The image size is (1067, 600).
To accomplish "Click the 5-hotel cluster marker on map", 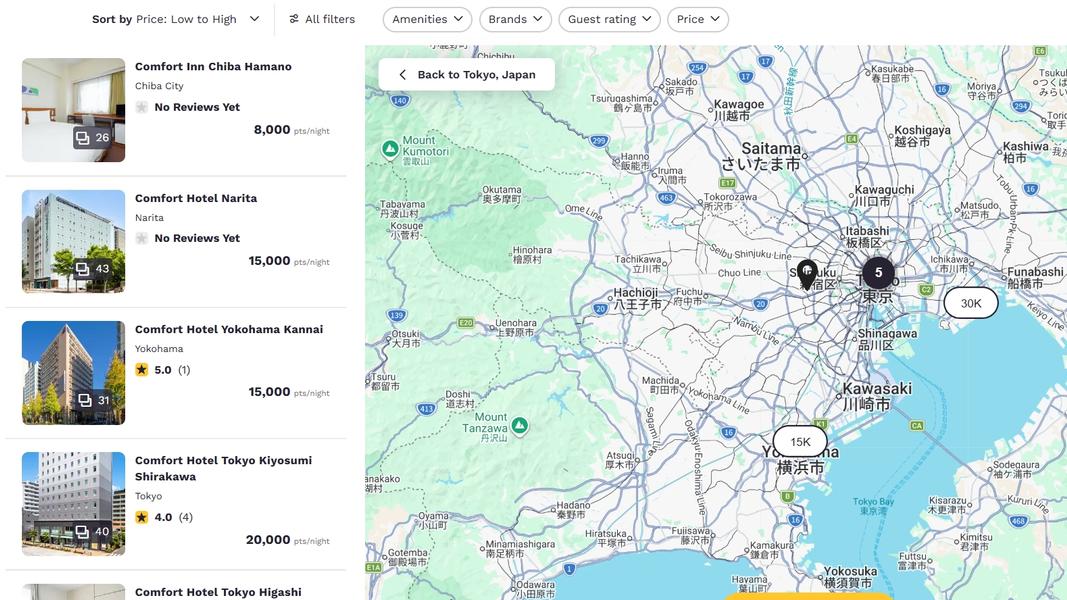I will [879, 273].
